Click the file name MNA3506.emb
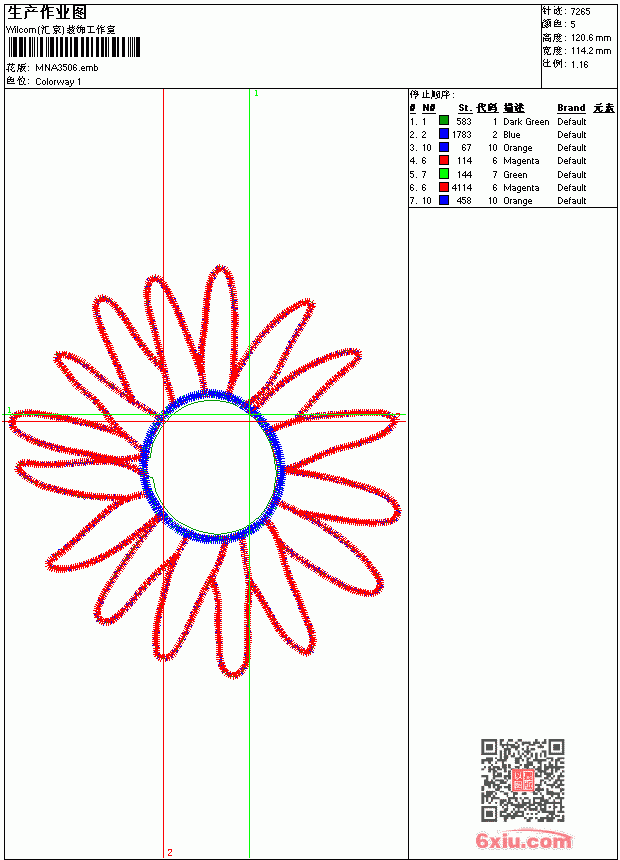620x860 pixels. (x=67, y=68)
